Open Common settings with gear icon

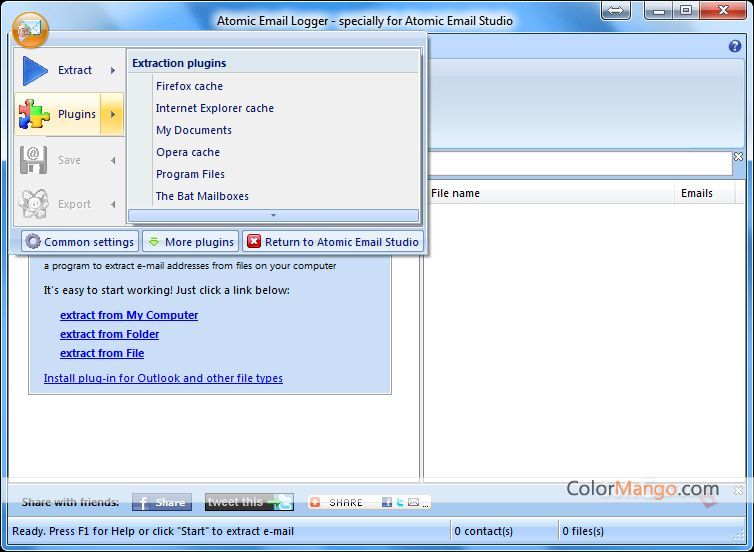(79, 242)
